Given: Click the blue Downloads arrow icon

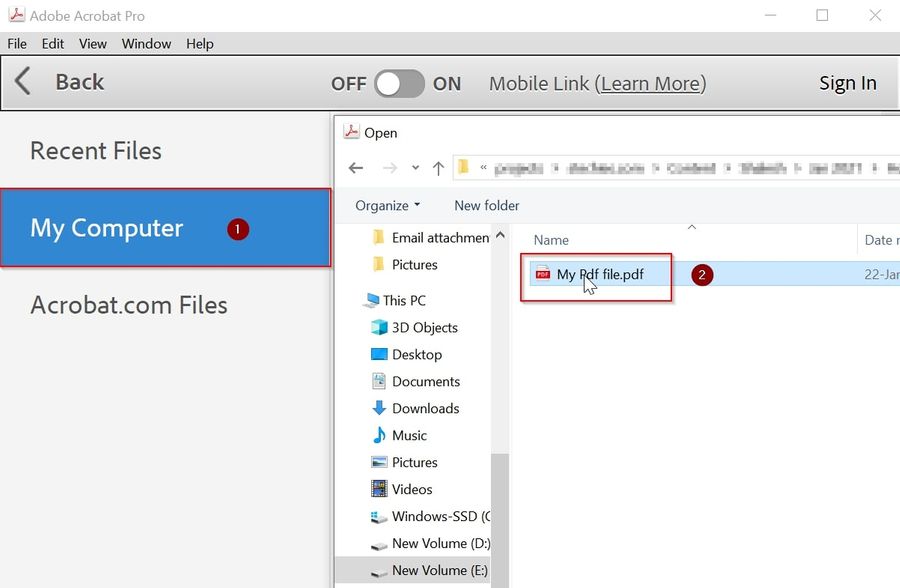Looking at the screenshot, I should tap(379, 408).
